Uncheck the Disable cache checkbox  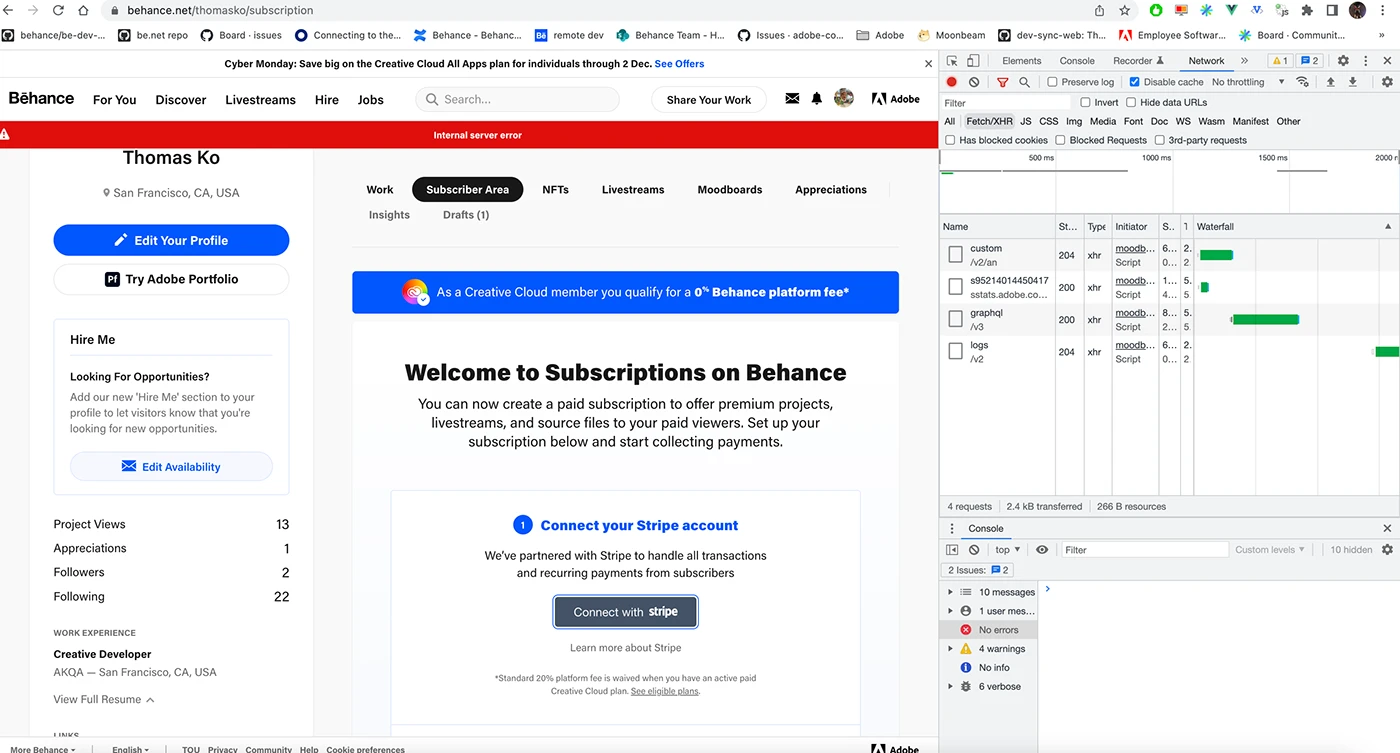coord(1134,82)
